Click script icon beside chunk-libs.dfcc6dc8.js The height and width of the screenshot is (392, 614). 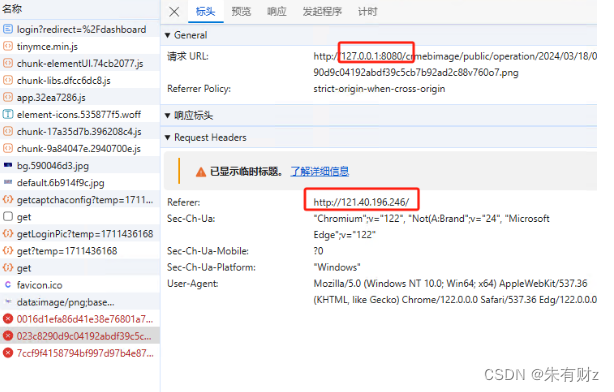tap(8, 80)
